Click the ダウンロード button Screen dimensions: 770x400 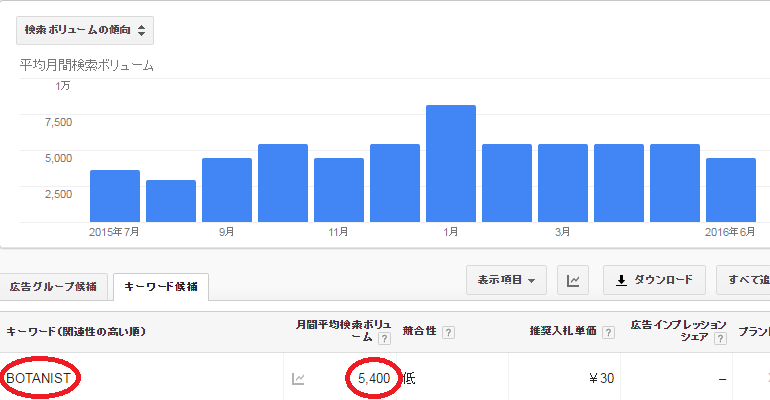654,280
